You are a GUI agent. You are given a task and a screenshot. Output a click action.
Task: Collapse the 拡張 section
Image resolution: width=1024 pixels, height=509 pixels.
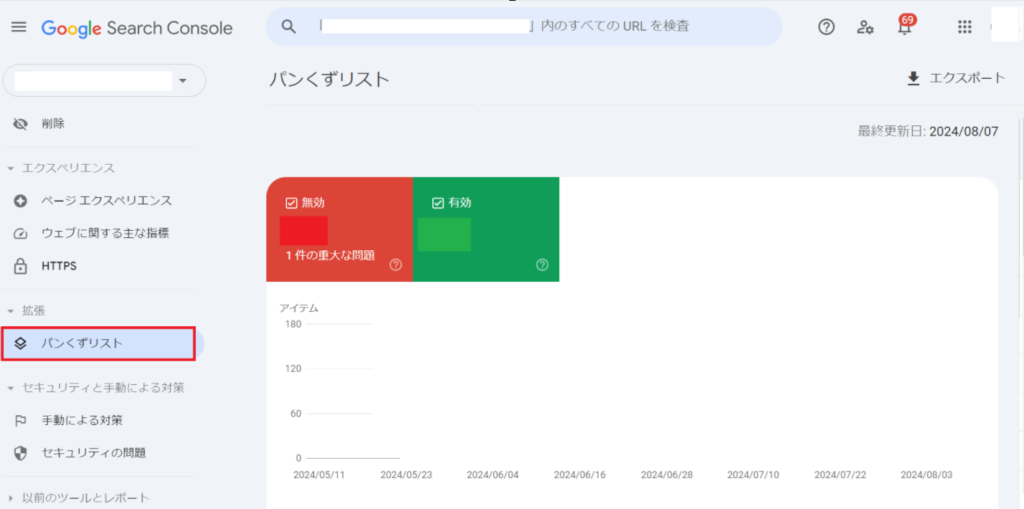(10, 311)
